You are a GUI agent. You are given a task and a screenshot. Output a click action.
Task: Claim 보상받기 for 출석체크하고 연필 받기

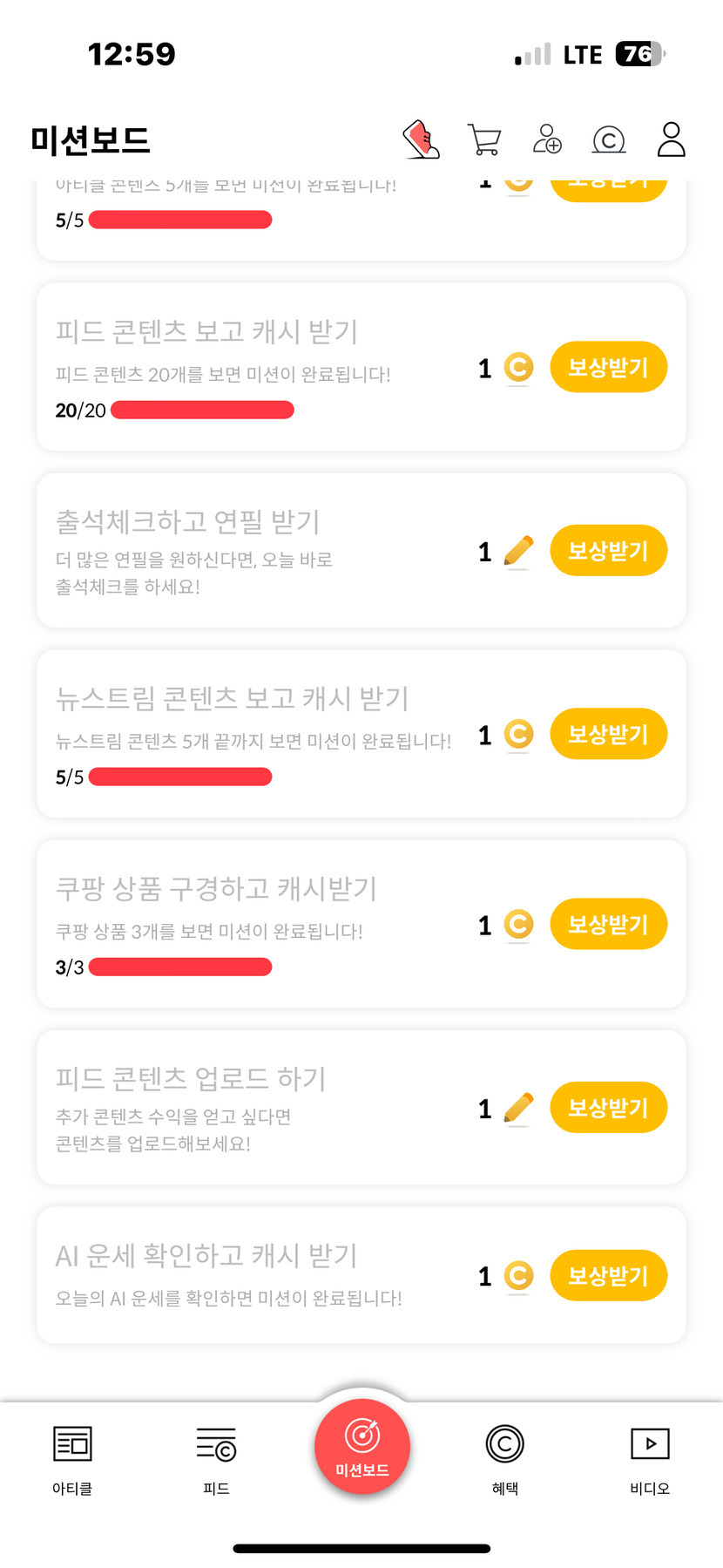[x=608, y=551]
